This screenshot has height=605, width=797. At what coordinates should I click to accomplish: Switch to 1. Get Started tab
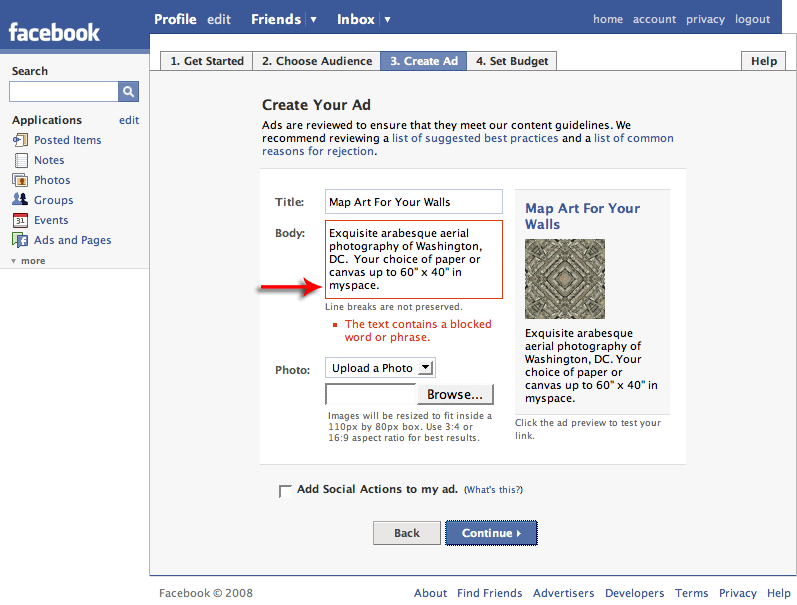click(206, 61)
